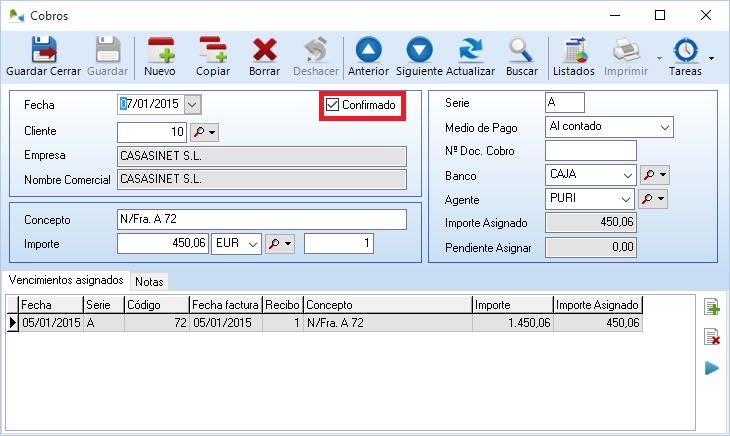Toggle the Confirmado checkbox
The width and height of the screenshot is (730, 436).
(x=333, y=104)
